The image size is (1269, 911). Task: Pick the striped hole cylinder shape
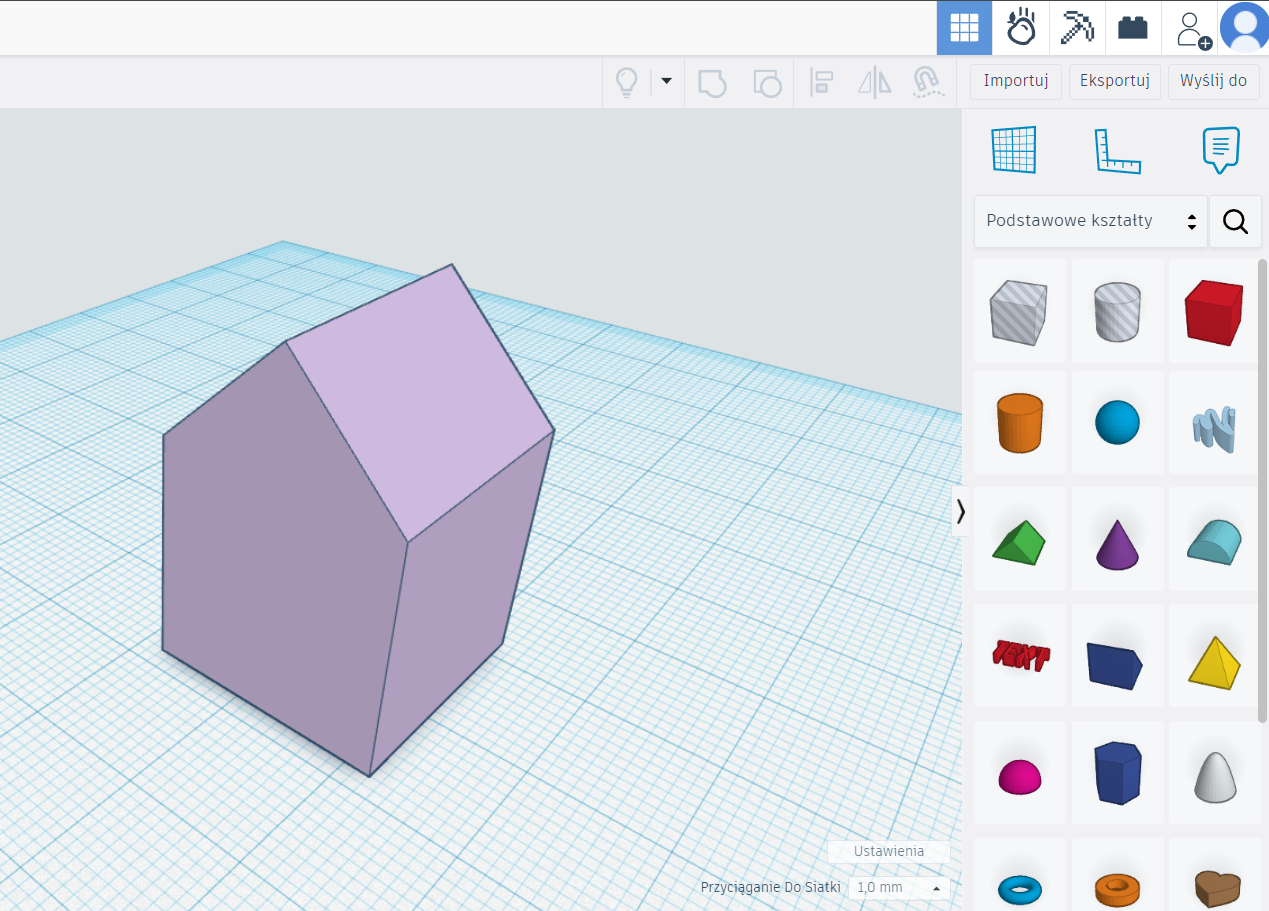(x=1117, y=312)
